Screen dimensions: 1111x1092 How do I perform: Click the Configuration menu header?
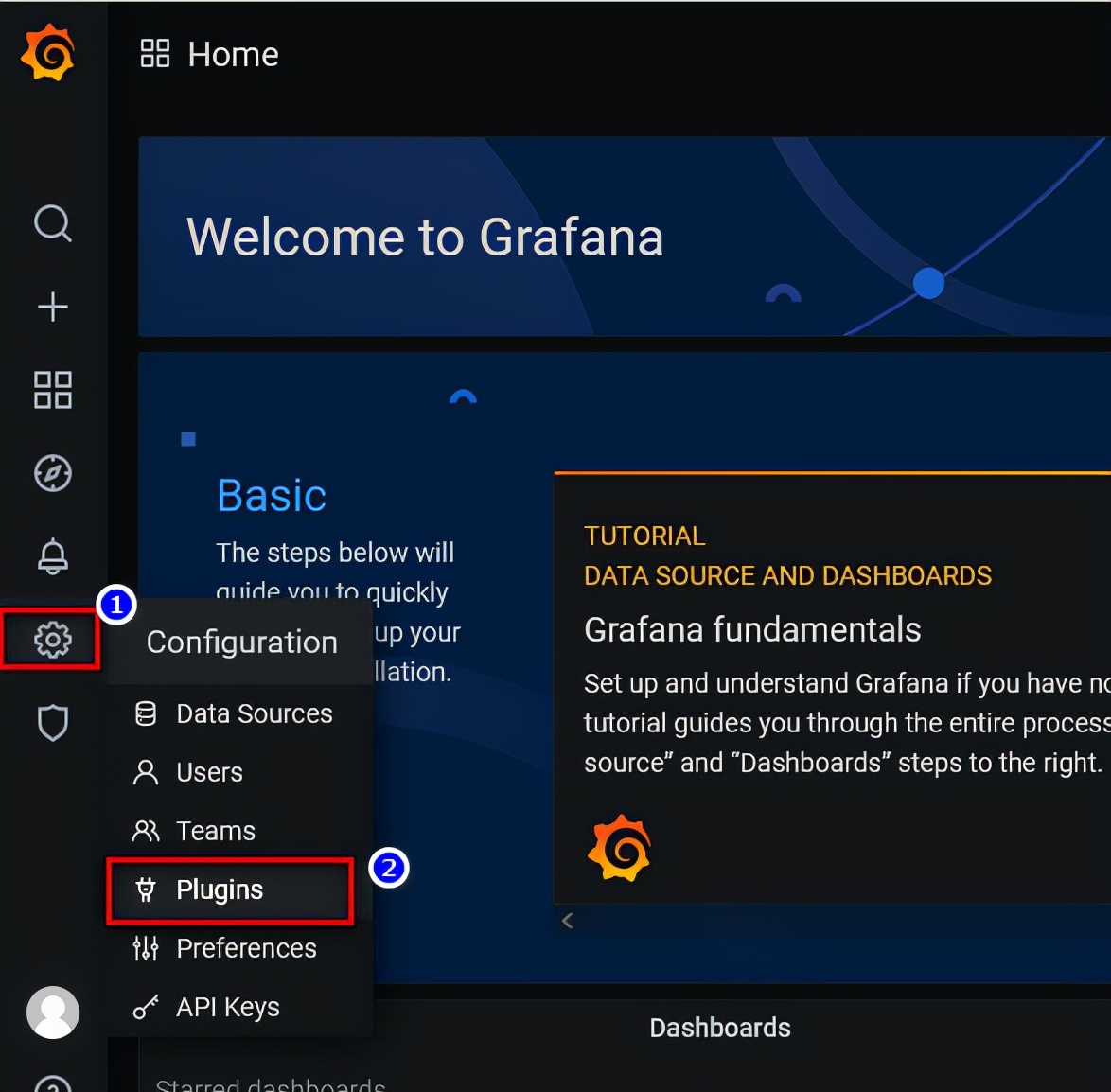pyautogui.click(x=241, y=642)
